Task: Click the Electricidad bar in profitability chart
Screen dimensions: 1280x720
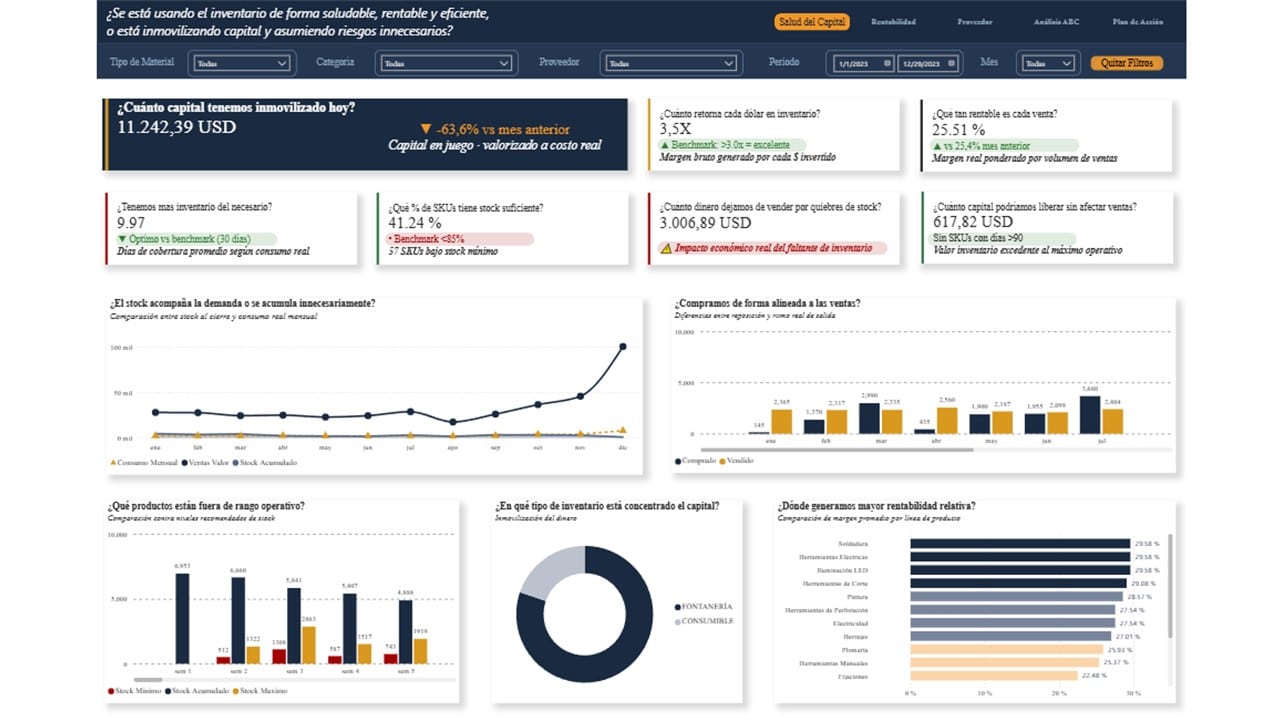Action: click(1013, 623)
